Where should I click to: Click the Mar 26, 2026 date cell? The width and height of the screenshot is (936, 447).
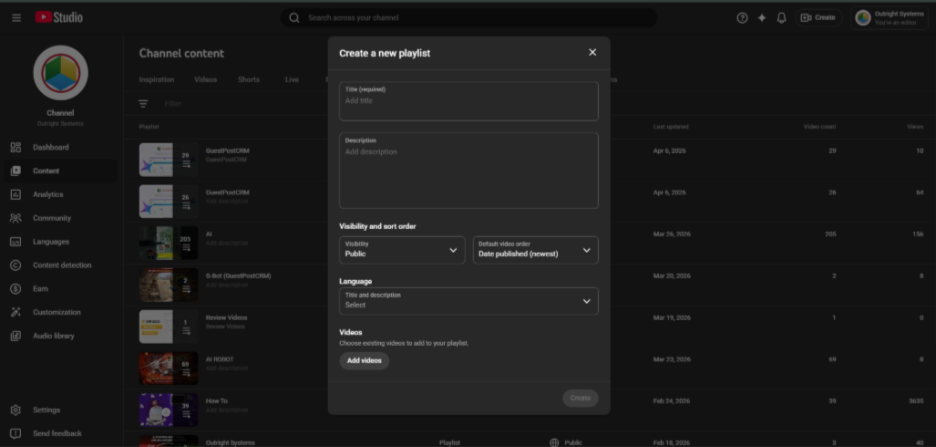coord(672,235)
